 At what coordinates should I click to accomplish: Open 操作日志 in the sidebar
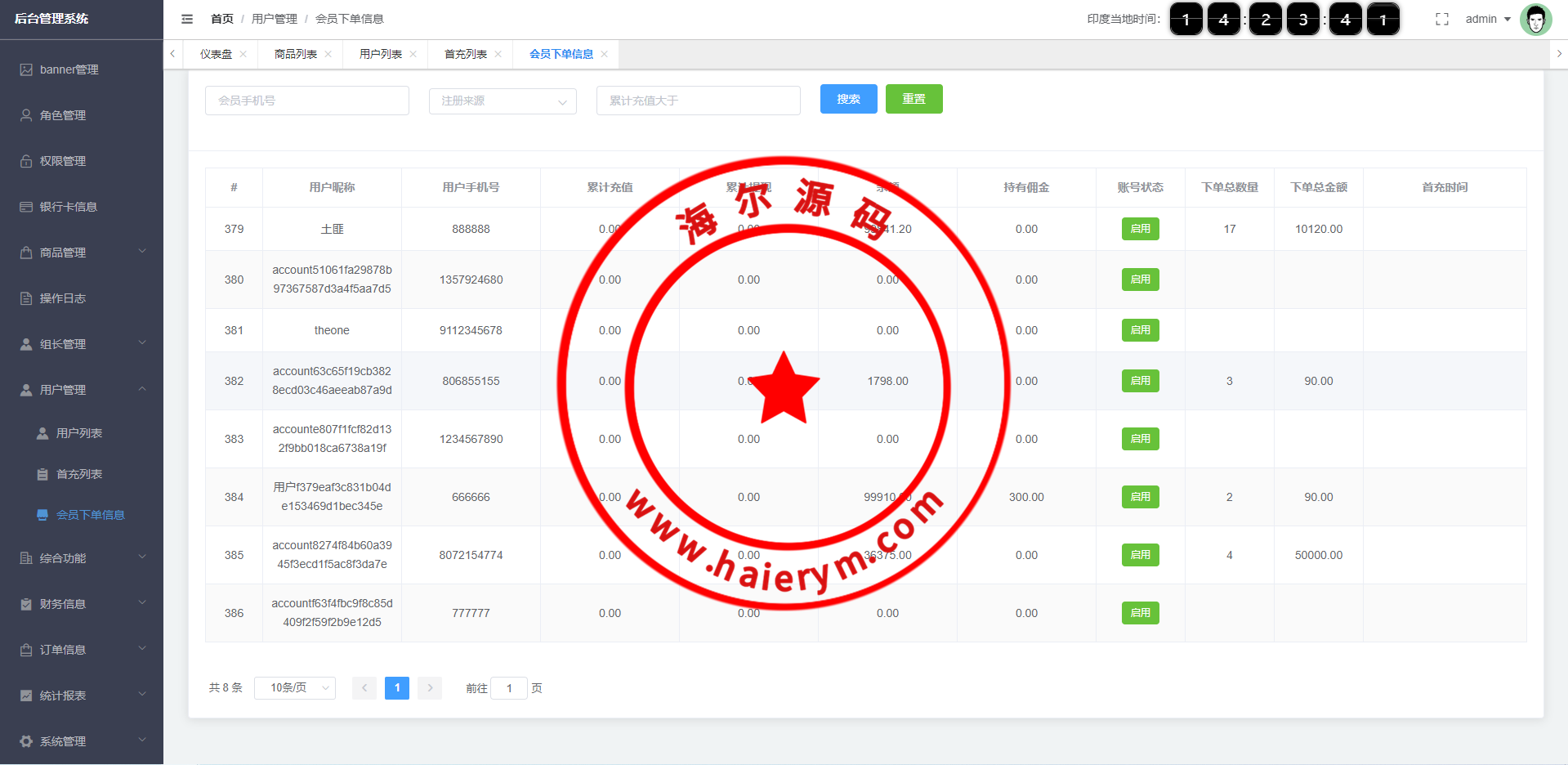click(x=62, y=298)
